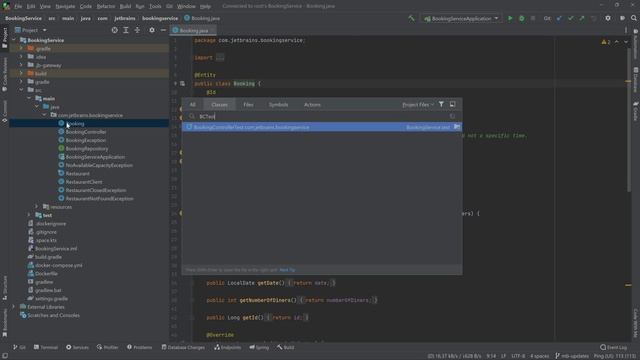Select the Booking.java editor tab

193,31
